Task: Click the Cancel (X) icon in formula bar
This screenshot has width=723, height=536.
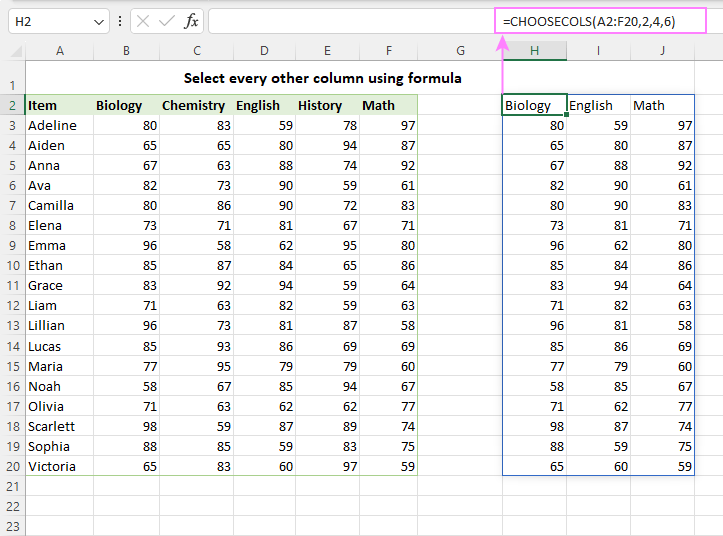Action: coord(143,21)
